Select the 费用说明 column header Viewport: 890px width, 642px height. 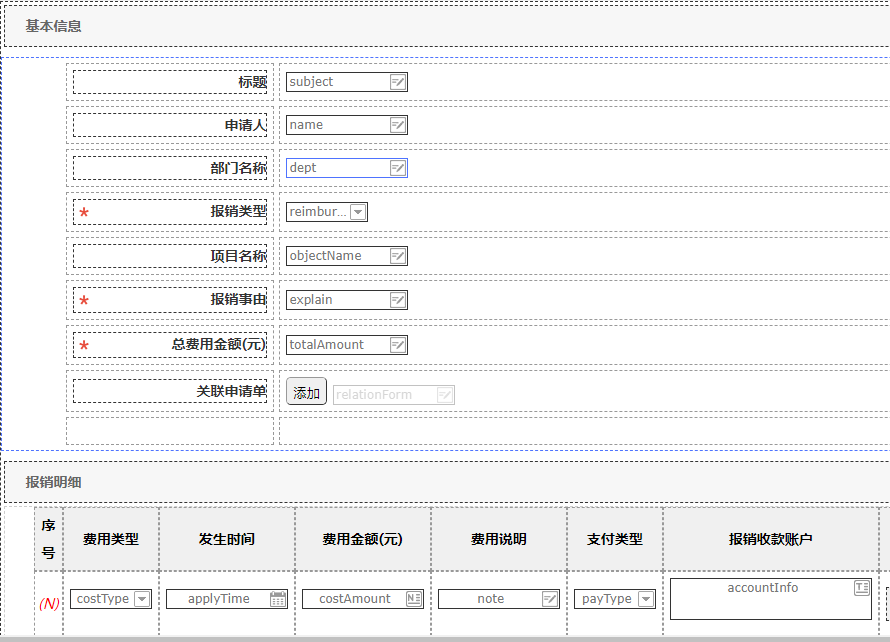click(x=499, y=539)
